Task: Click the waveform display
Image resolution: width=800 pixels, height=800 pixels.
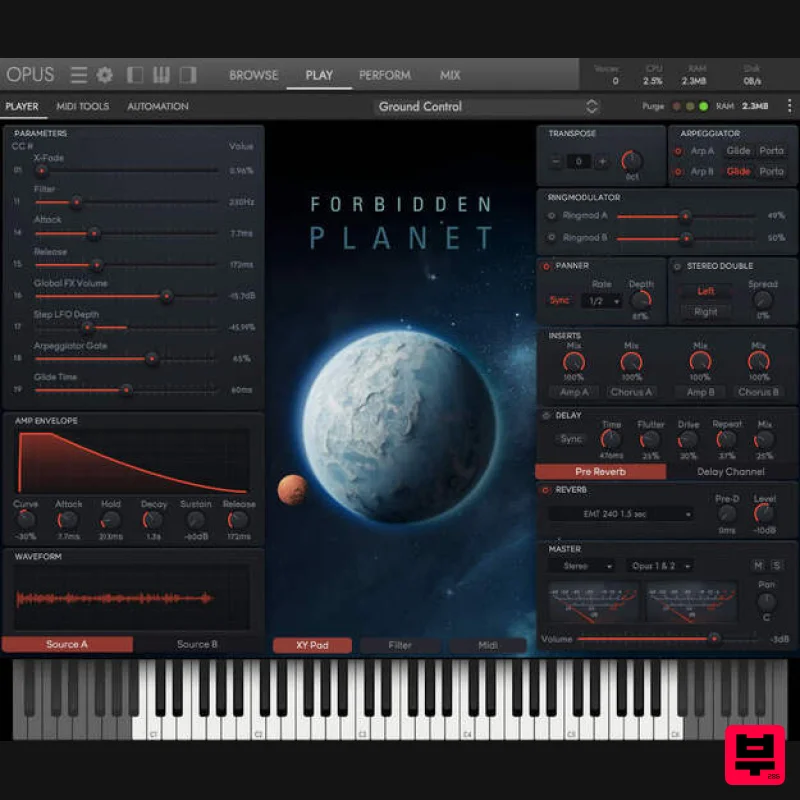Action: pyautogui.click(x=132, y=597)
